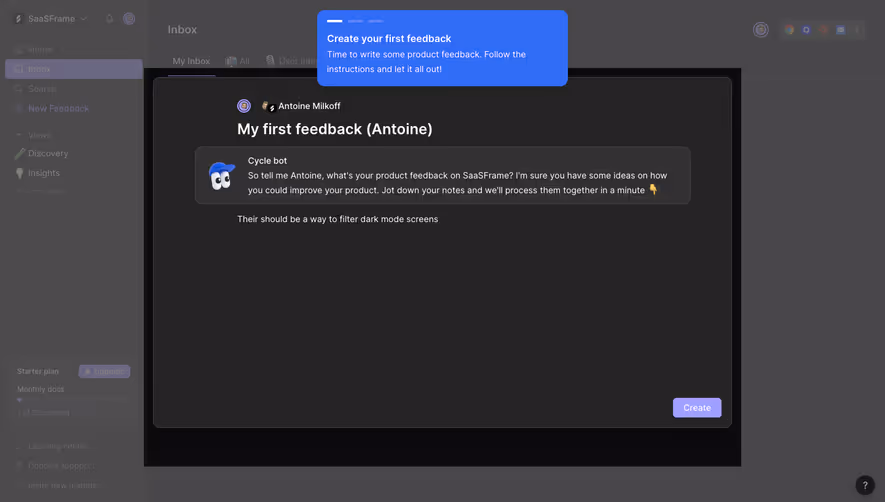The width and height of the screenshot is (885, 502).
Task: Click the Cycle bot mascot avatar
Action: click(221, 175)
